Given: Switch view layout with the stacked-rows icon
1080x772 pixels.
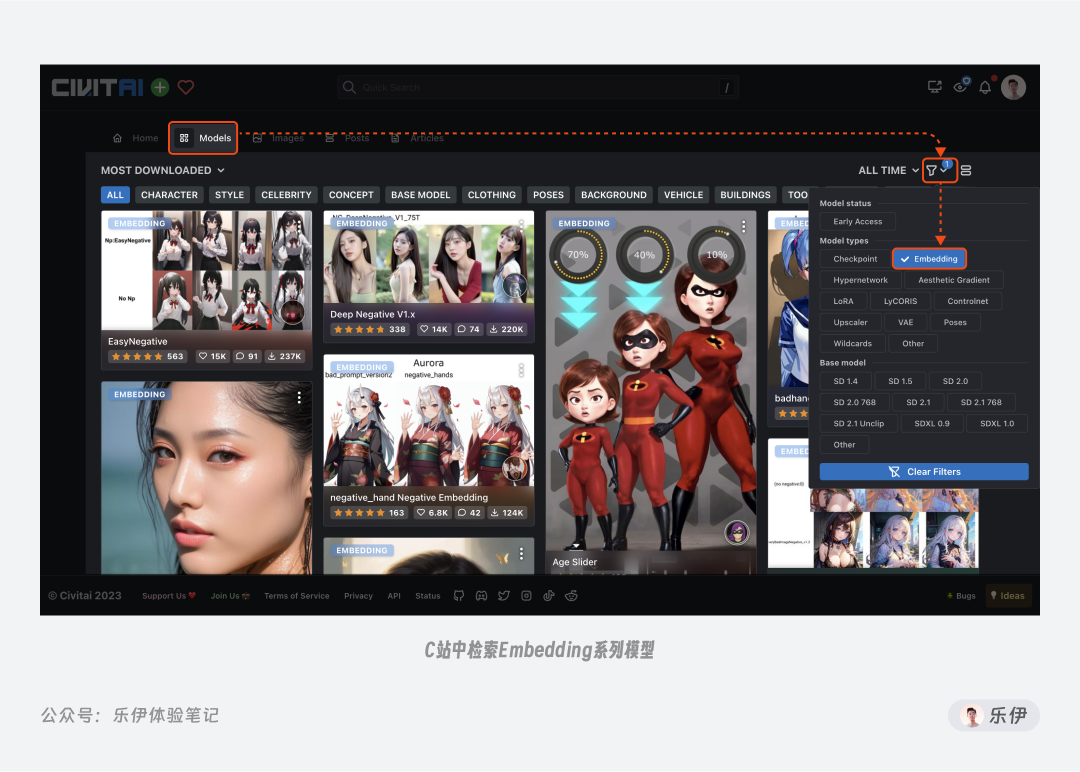Looking at the screenshot, I should coord(966,170).
